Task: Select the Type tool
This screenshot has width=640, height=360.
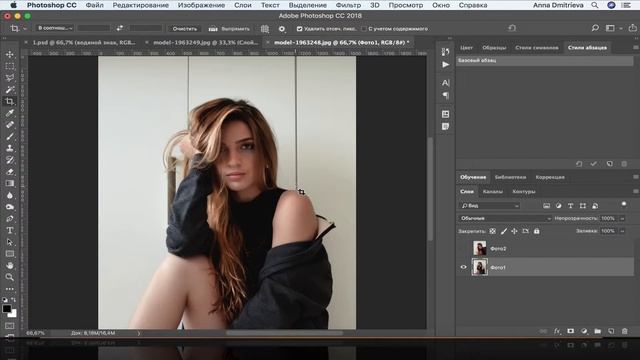Action: 10,230
